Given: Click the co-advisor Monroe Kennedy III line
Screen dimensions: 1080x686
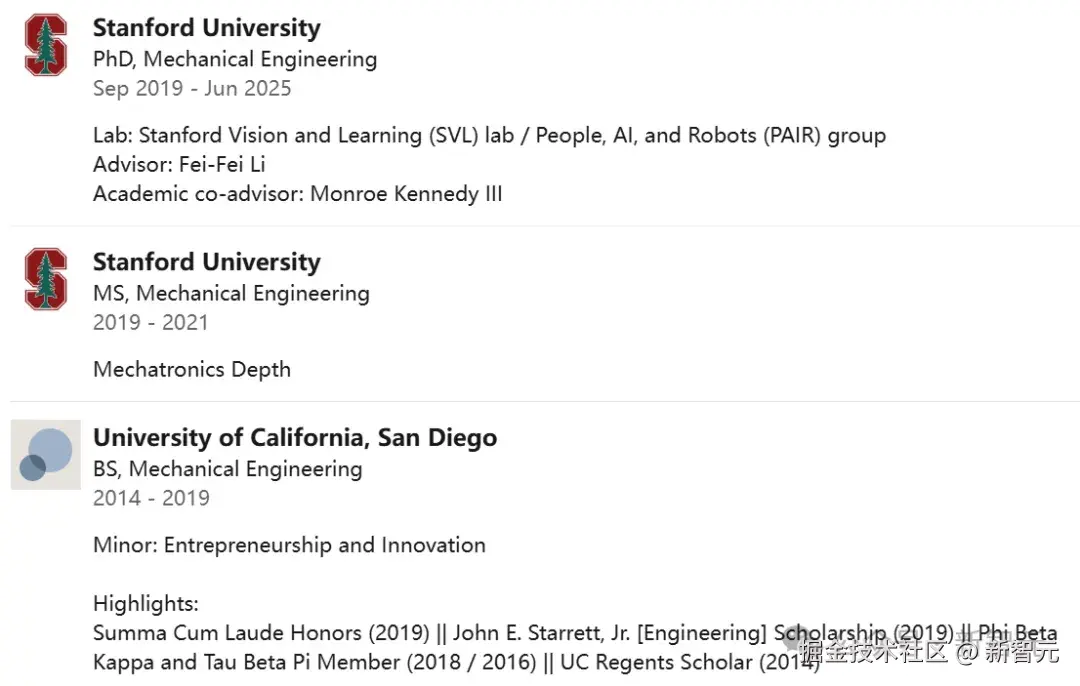Looking at the screenshot, I should pos(297,194).
